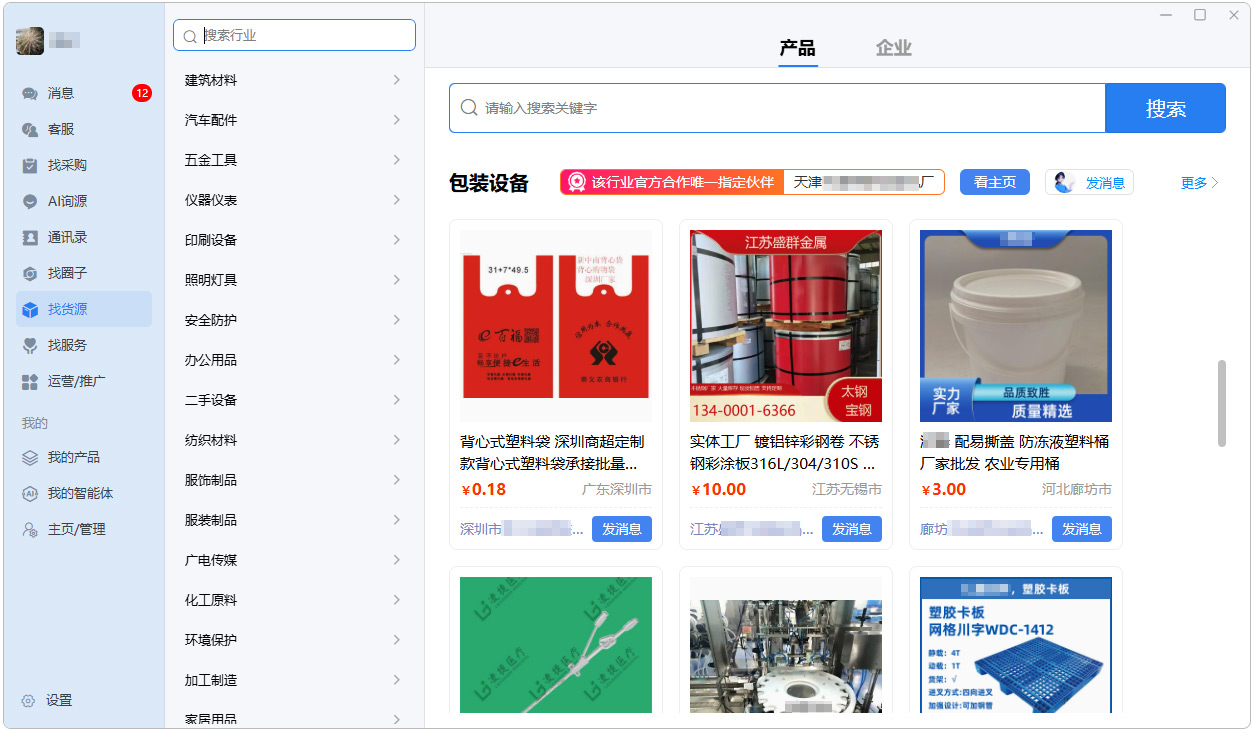Viewport: 1253px width, 732px height.
Task: Expand the 汽车配件 category chevron
Action: [x=397, y=120]
